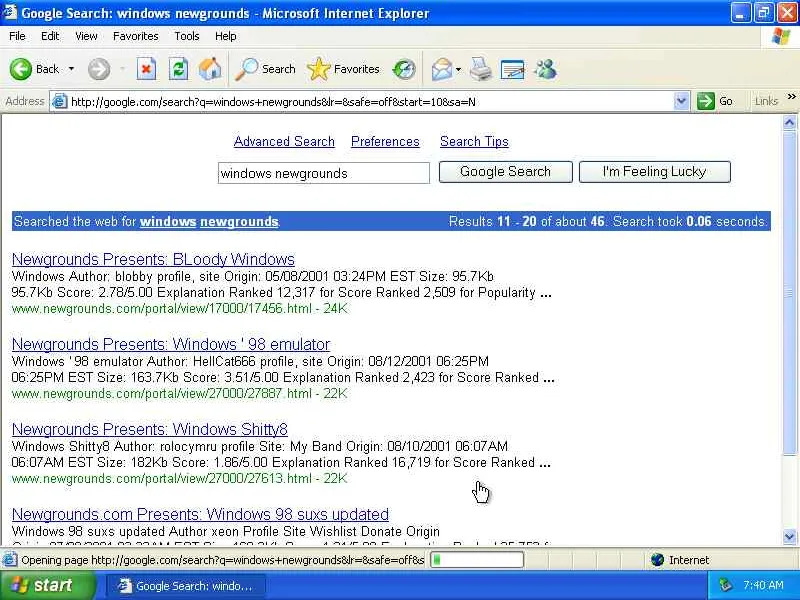Click the 'windows' link in blue results bar
The width and height of the screenshot is (800, 600).
click(168, 221)
